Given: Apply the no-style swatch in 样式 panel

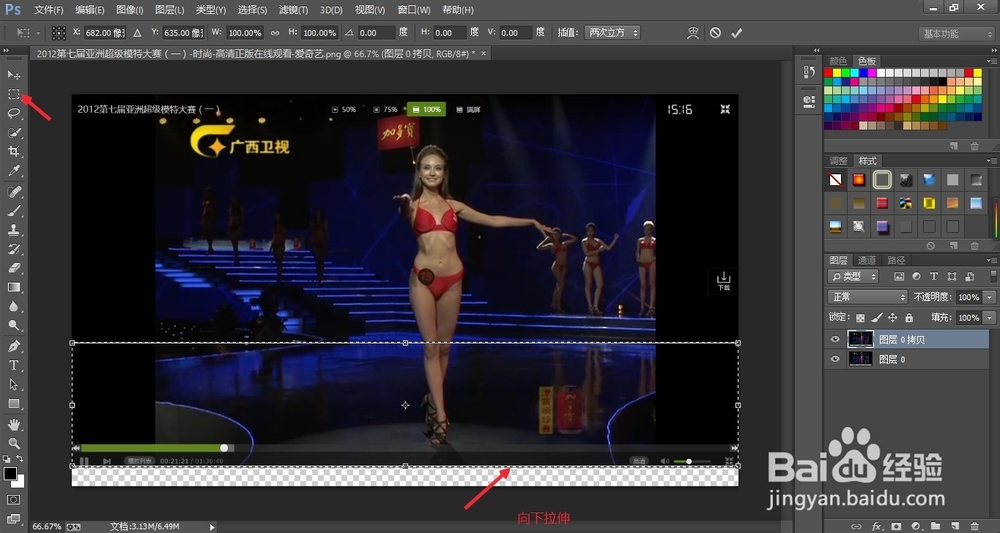Looking at the screenshot, I should (835, 180).
